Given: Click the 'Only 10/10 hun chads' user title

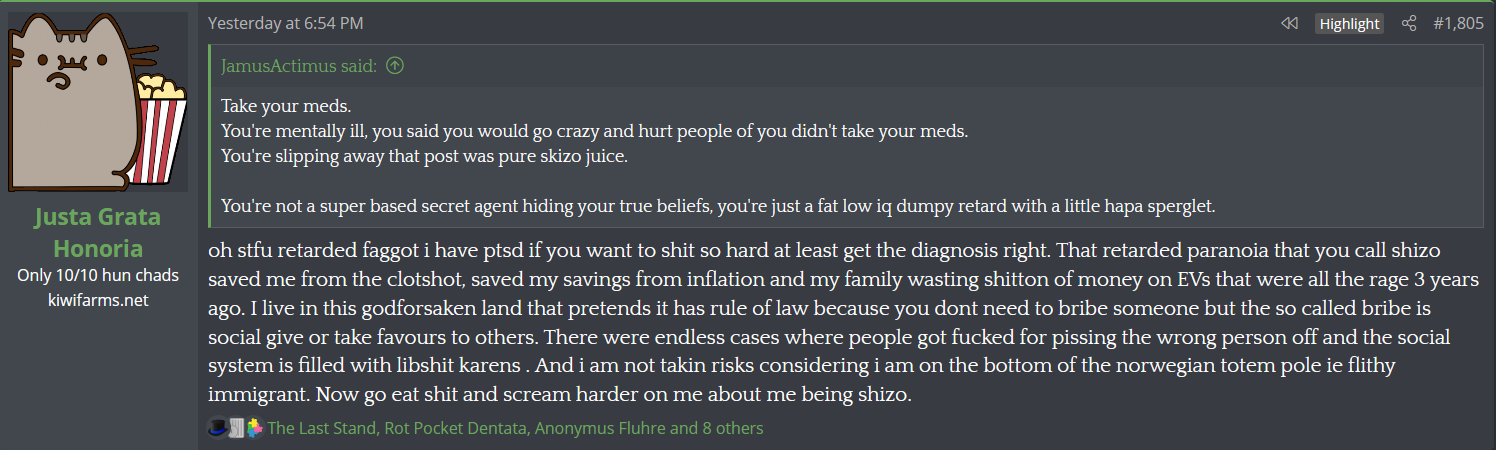Looking at the screenshot, I should tap(97, 276).
